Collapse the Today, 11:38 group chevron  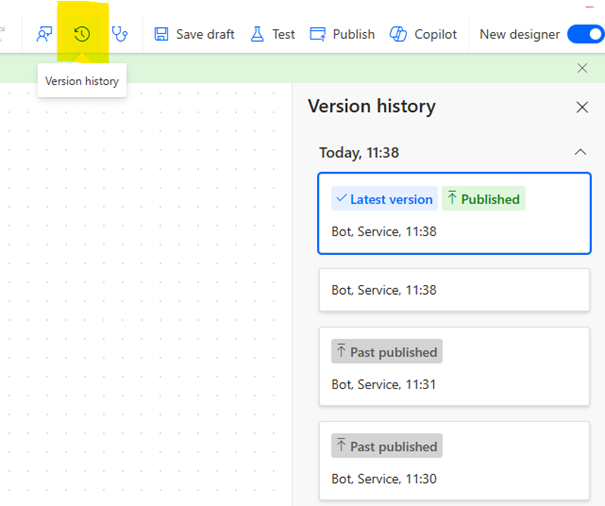click(580, 152)
